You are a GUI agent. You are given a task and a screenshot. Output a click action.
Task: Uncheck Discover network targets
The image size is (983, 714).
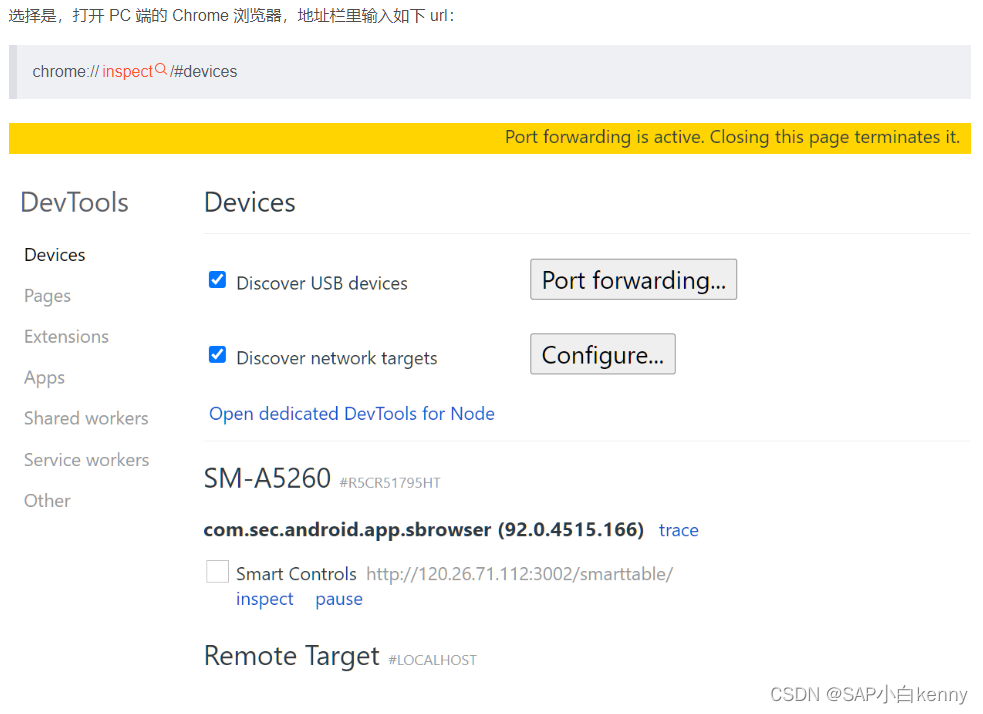coord(217,354)
